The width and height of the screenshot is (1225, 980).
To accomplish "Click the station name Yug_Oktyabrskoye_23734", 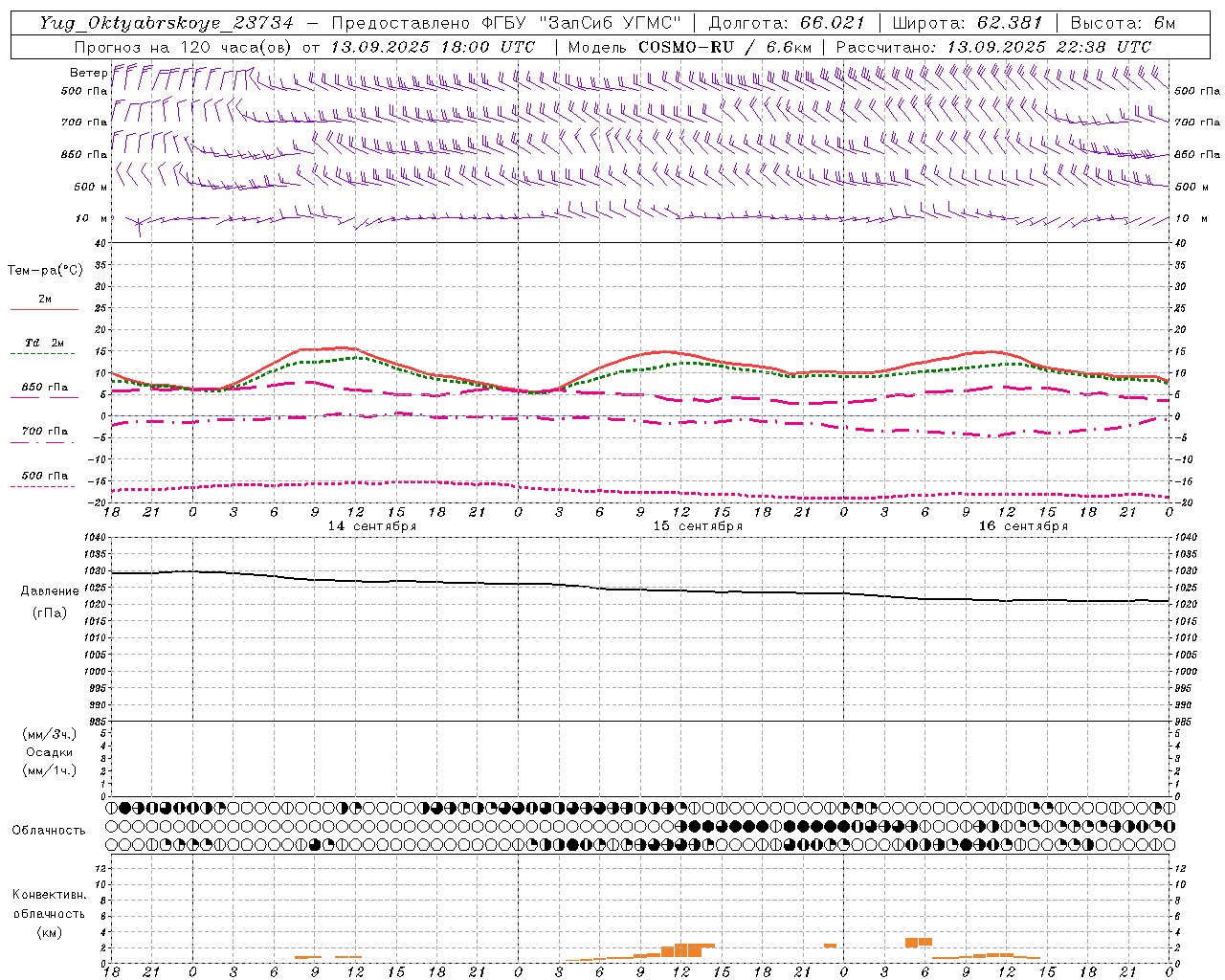I will coord(167,23).
